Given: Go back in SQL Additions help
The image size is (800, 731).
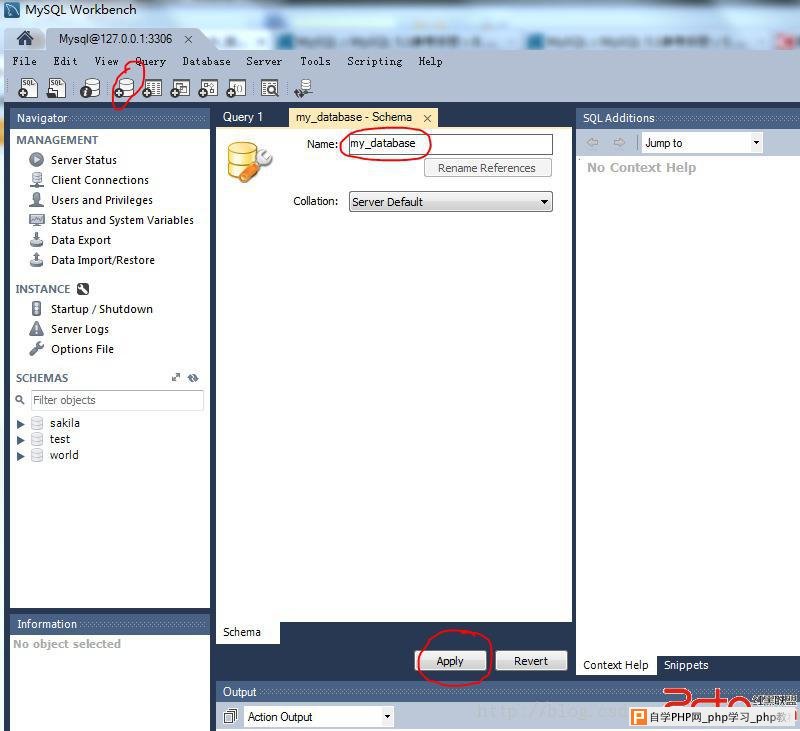Looking at the screenshot, I should coord(592,143).
